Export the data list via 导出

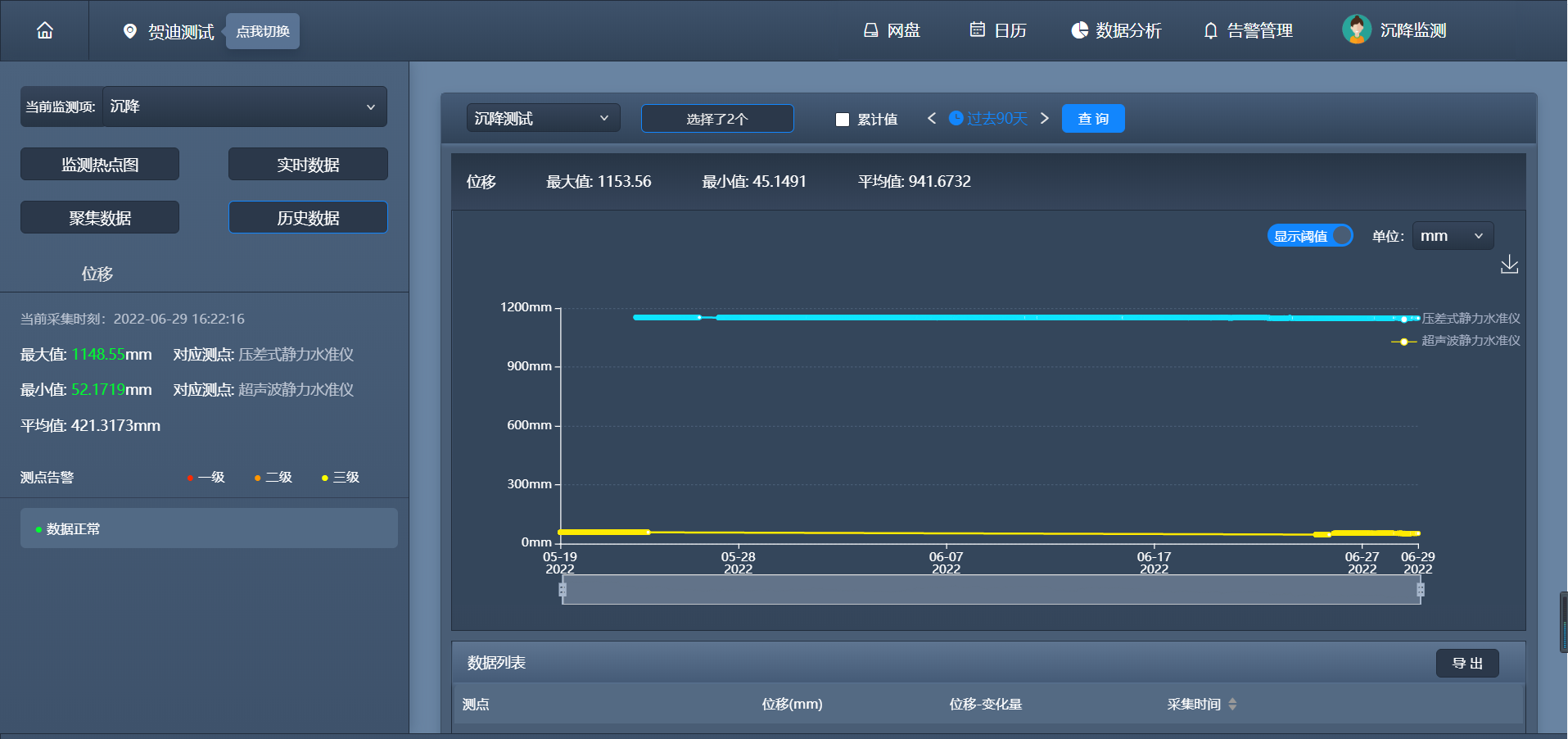coord(1466,663)
